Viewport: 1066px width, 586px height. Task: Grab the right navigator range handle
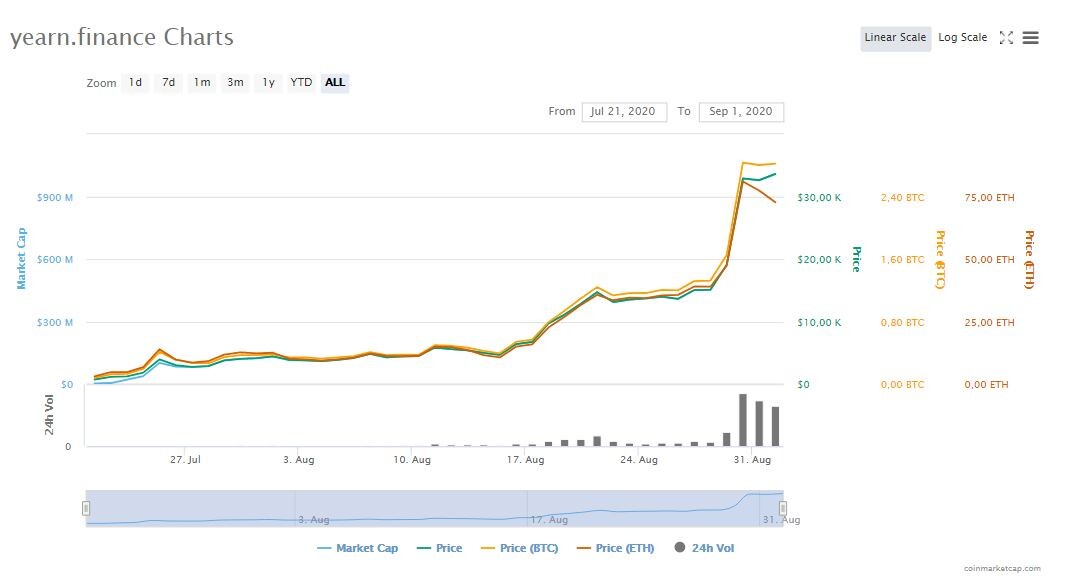tap(783, 509)
